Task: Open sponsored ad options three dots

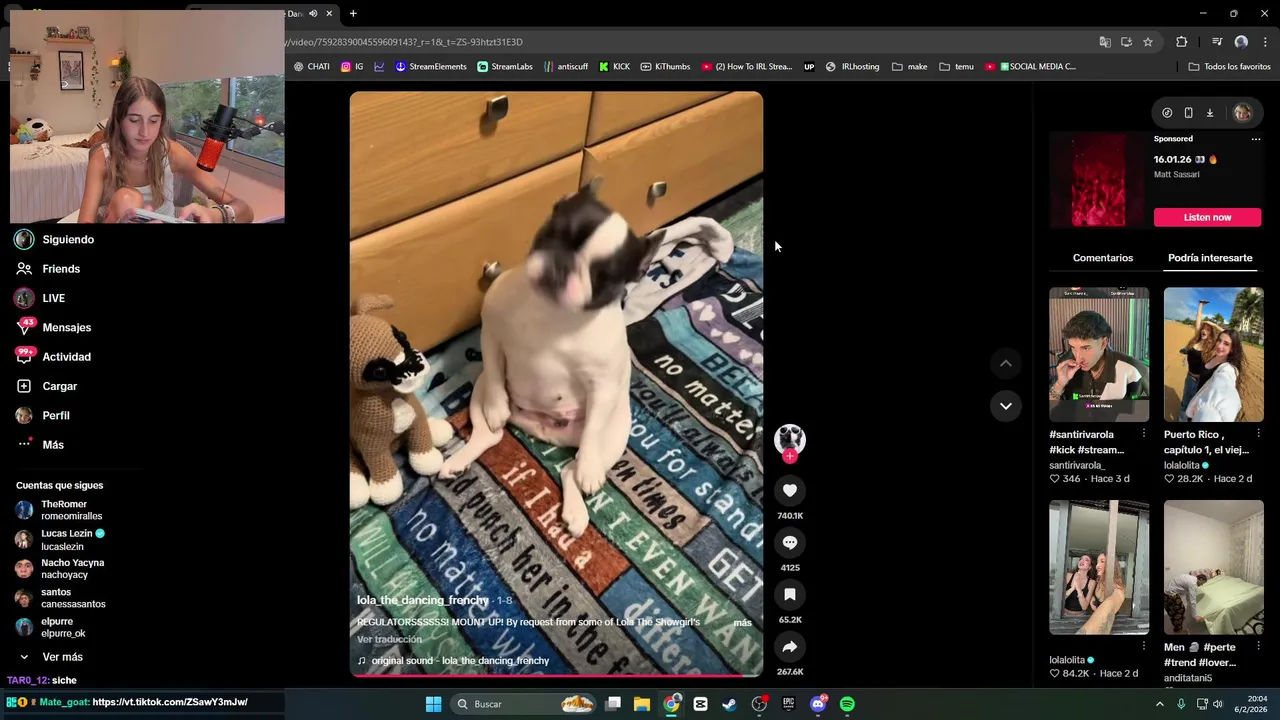Action: tap(1256, 139)
